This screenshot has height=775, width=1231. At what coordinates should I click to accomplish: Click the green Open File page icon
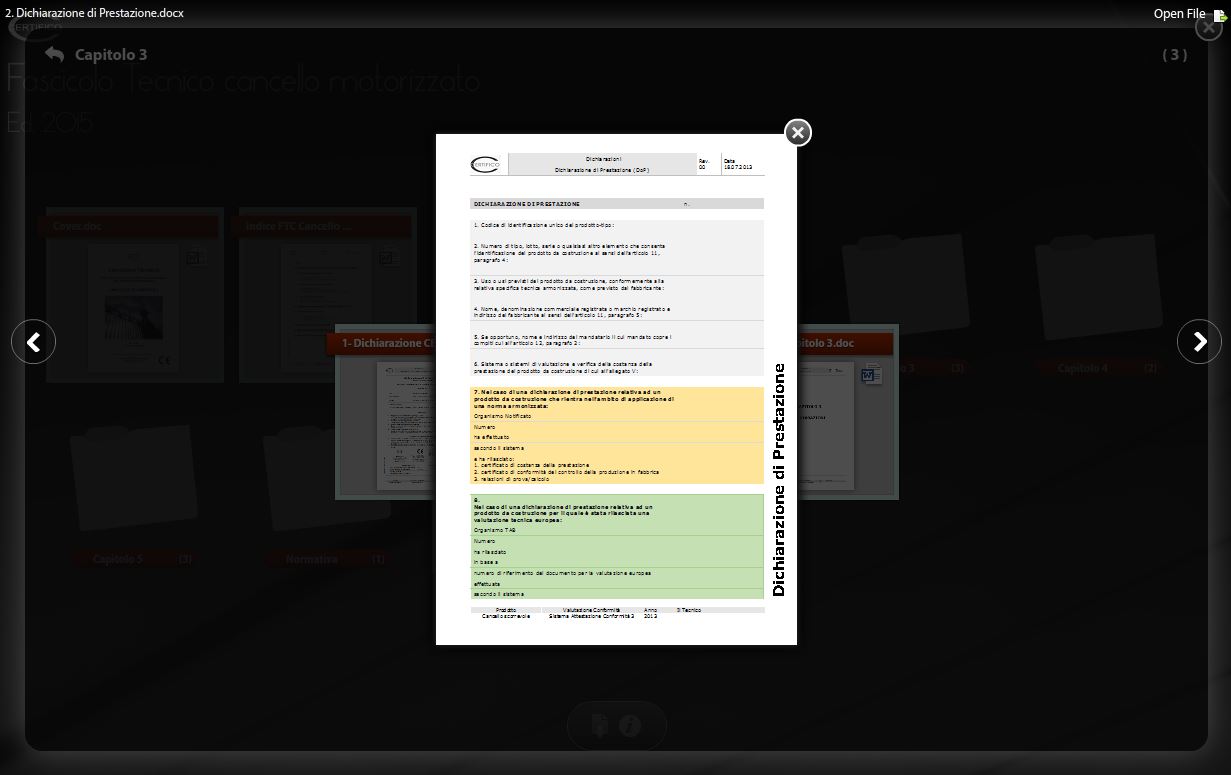point(1219,15)
